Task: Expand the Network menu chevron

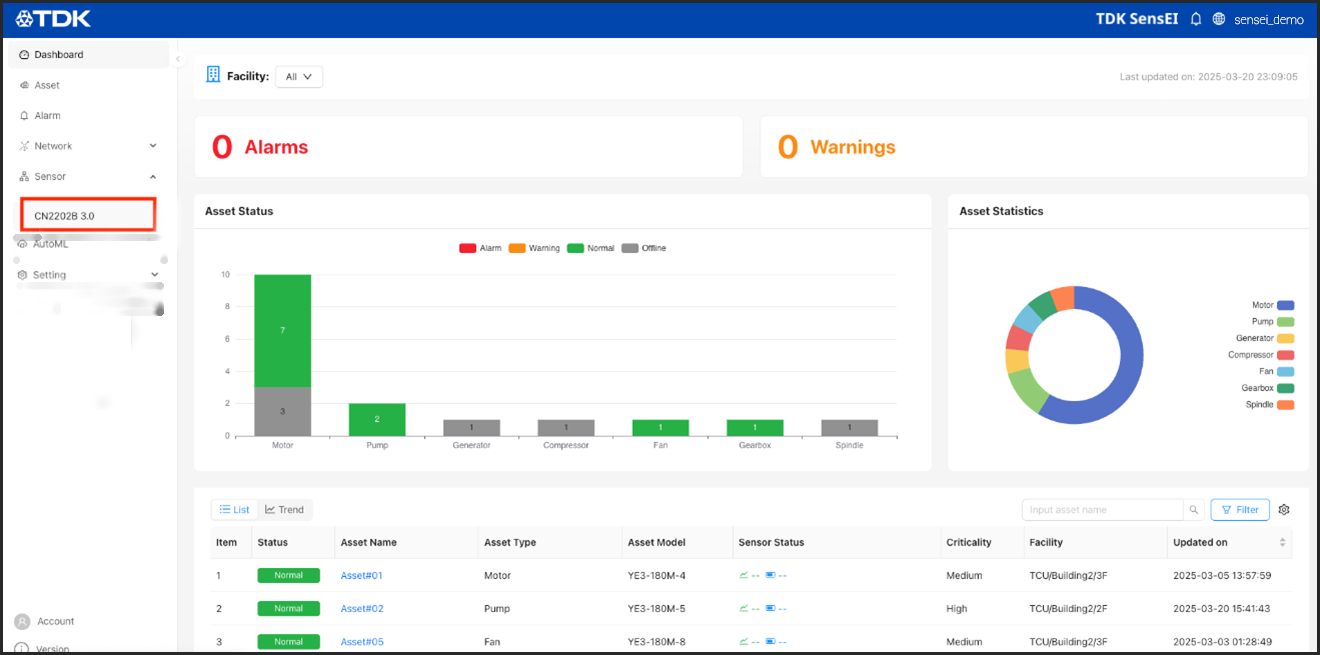Action: (153, 146)
